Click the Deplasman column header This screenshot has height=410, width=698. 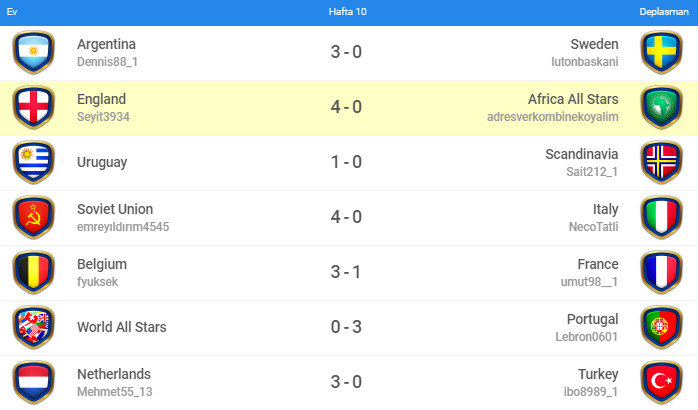coord(664,12)
